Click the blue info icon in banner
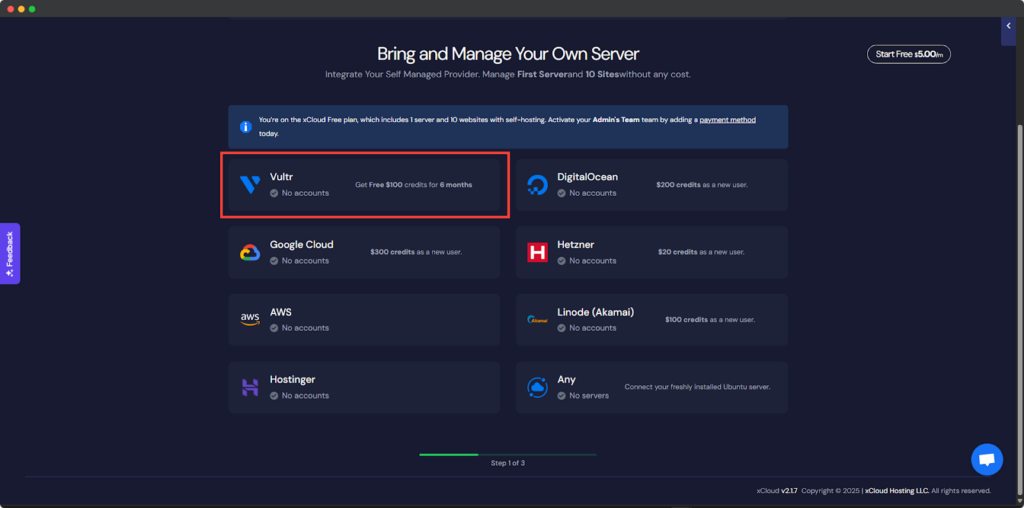The height and width of the screenshot is (508, 1024). point(245,127)
